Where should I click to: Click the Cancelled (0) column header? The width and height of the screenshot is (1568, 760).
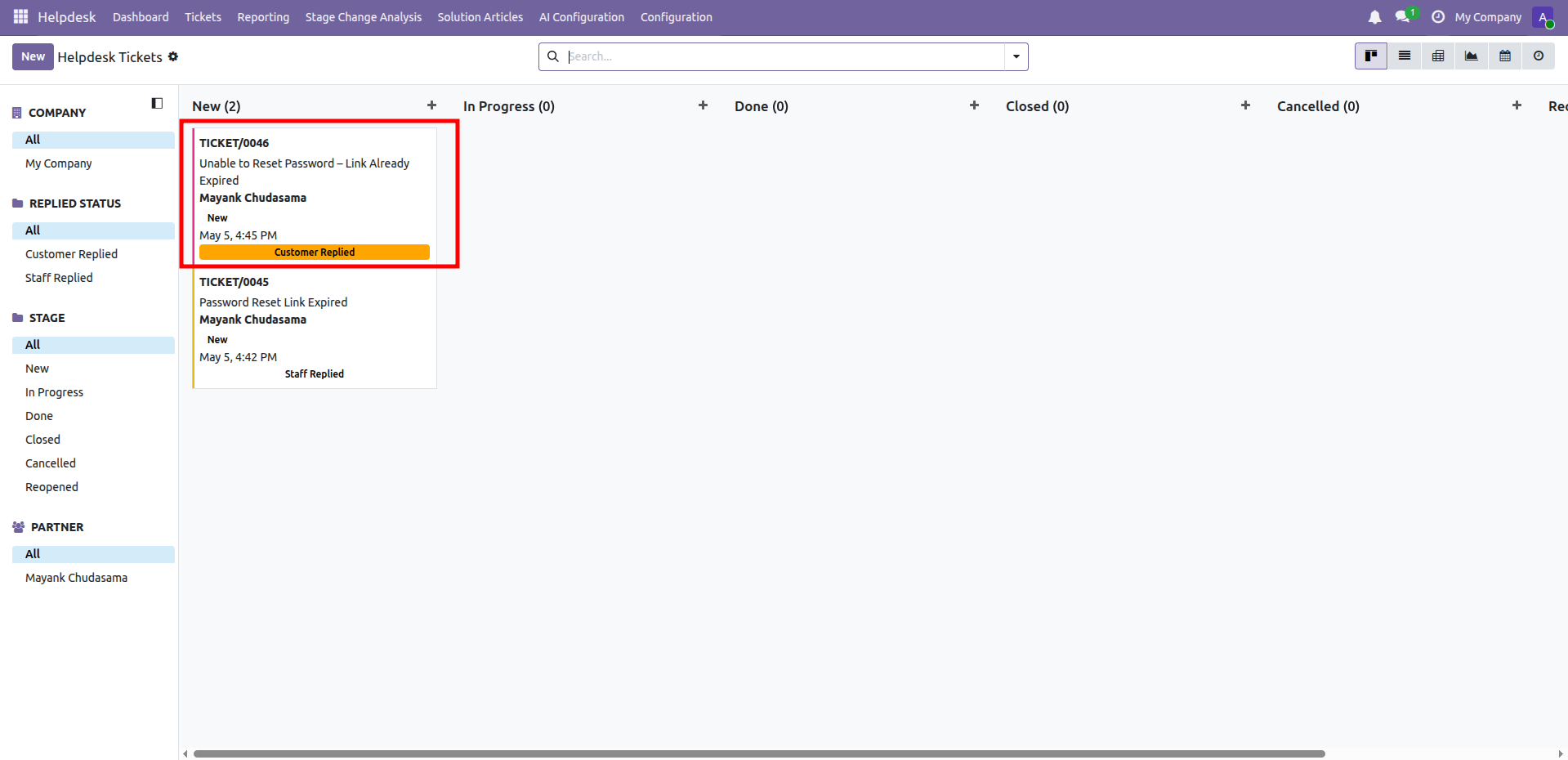1318,106
